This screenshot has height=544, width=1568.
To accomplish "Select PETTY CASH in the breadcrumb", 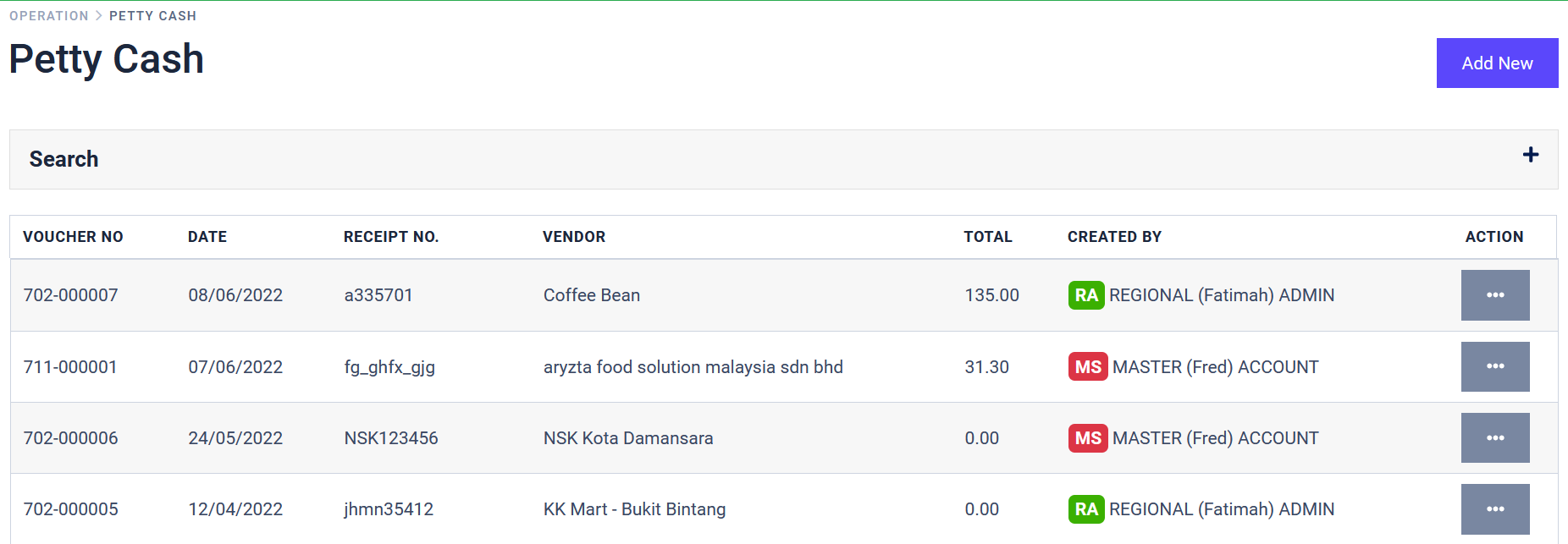I will coord(152,15).
